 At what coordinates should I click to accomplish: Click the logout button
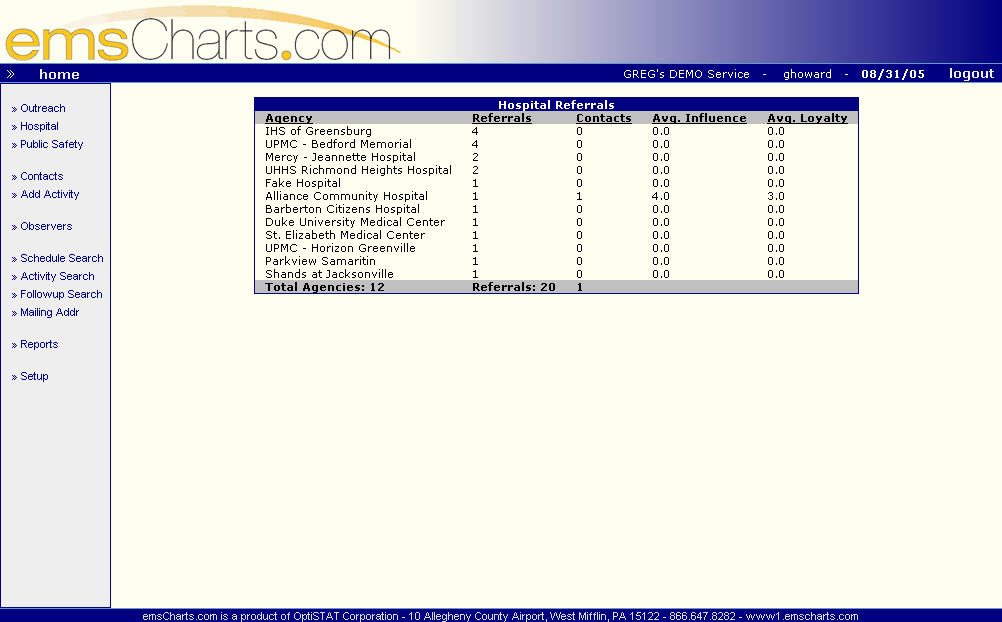(969, 73)
